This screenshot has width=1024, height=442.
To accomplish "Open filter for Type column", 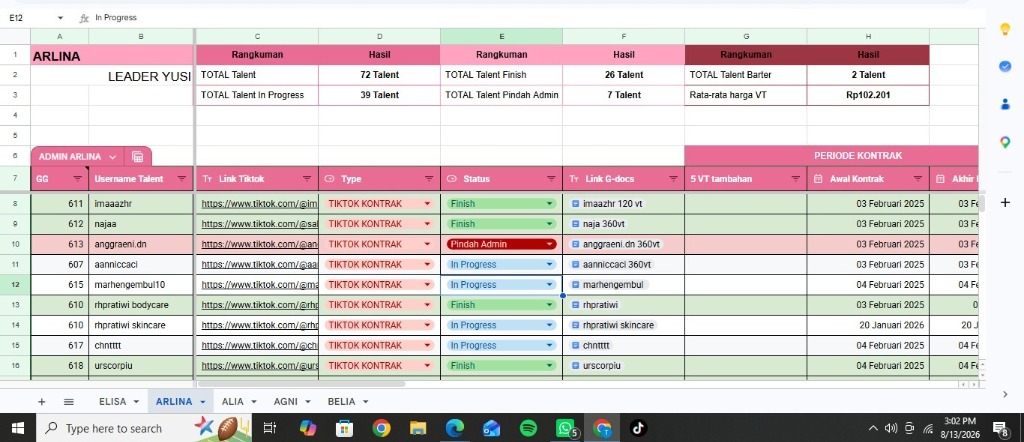I will [x=429, y=178].
